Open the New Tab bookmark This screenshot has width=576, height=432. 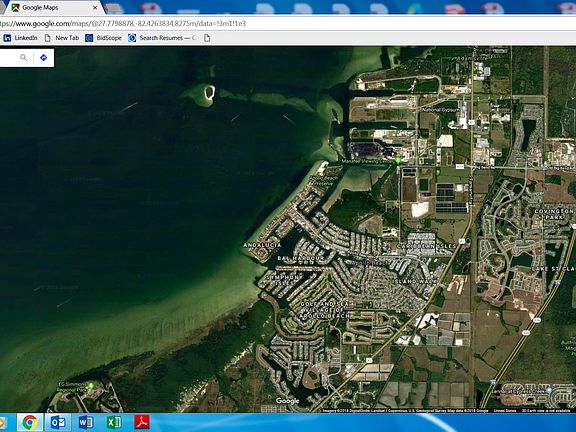click(x=62, y=38)
